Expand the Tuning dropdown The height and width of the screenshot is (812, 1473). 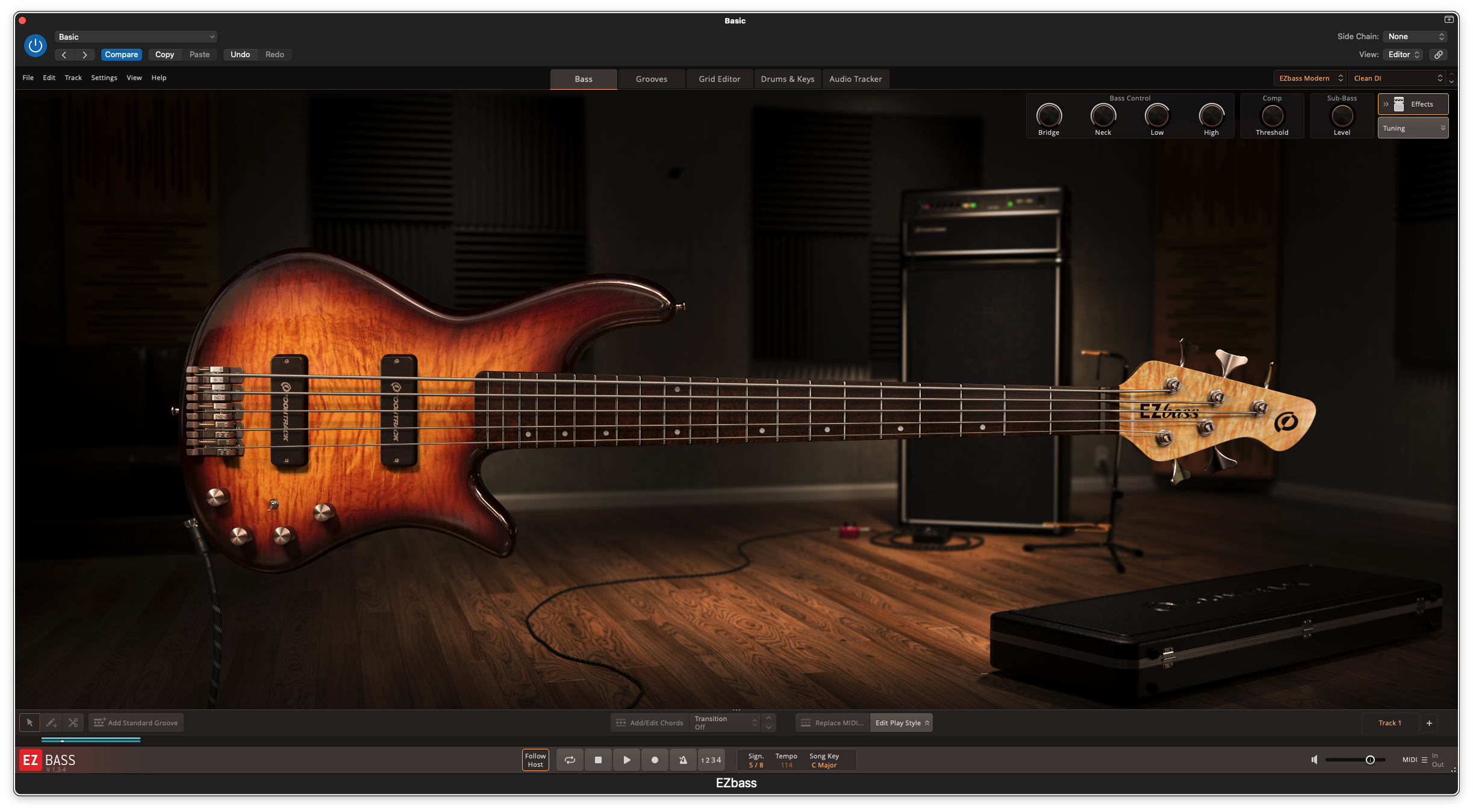pyautogui.click(x=1413, y=128)
